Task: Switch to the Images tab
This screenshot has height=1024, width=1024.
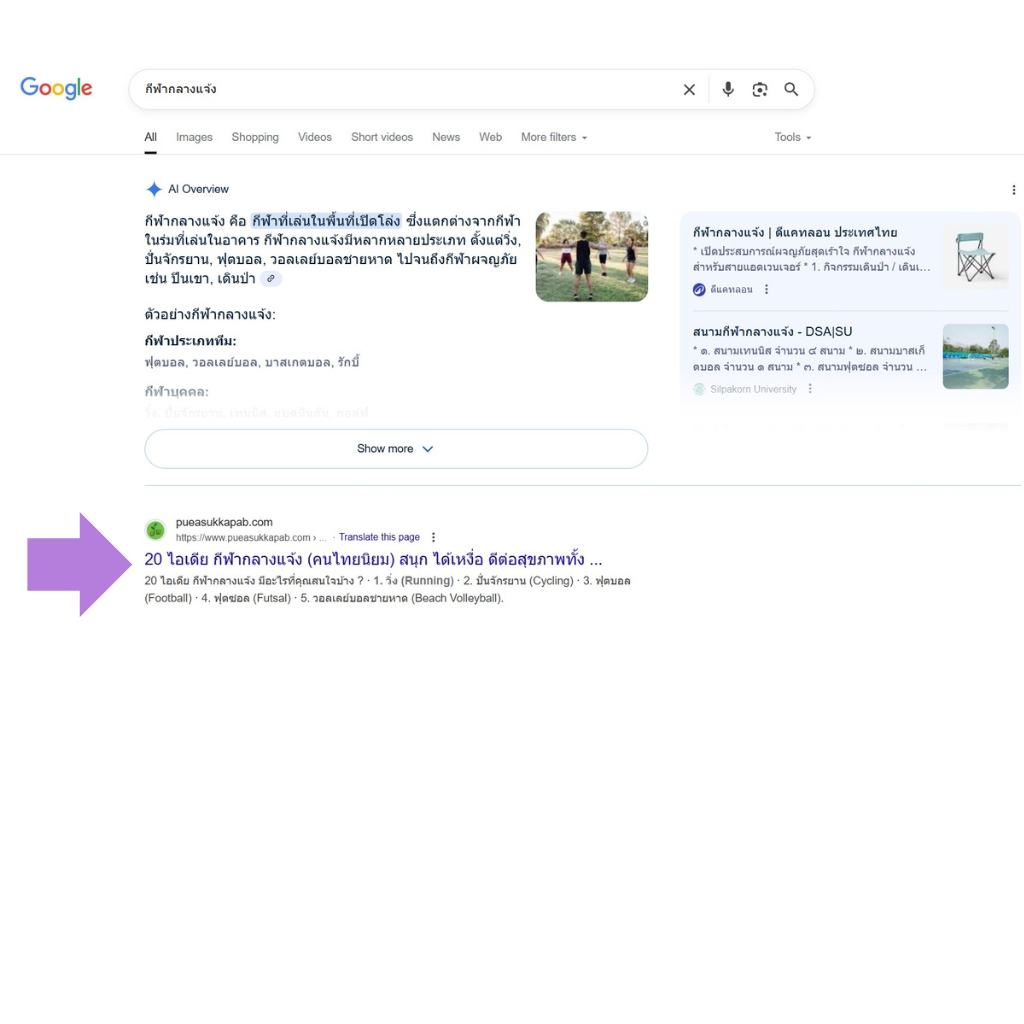Action: [x=194, y=137]
